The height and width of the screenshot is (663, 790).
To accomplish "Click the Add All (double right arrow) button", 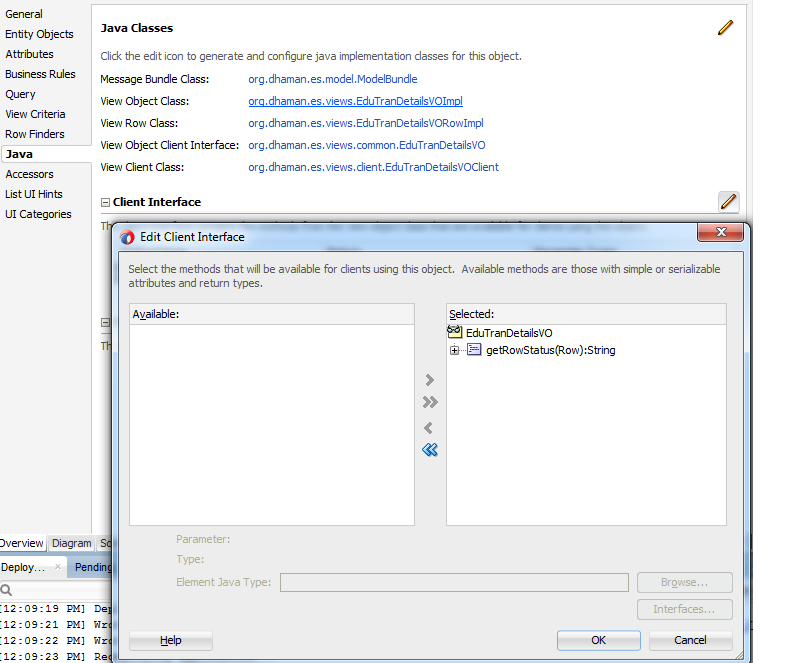I will coord(430,403).
